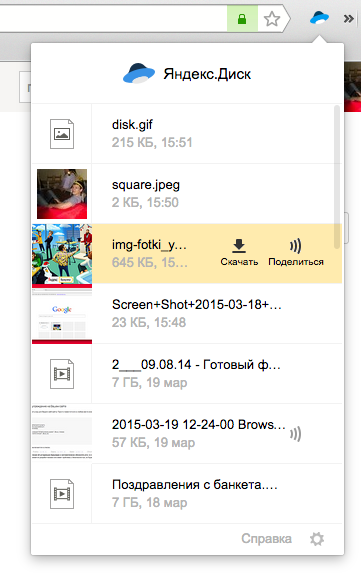Select the 2___09.08.14 - Готовый ф… file
Image resolution: width=361 pixels, height=577 pixels.
(x=196, y=365)
